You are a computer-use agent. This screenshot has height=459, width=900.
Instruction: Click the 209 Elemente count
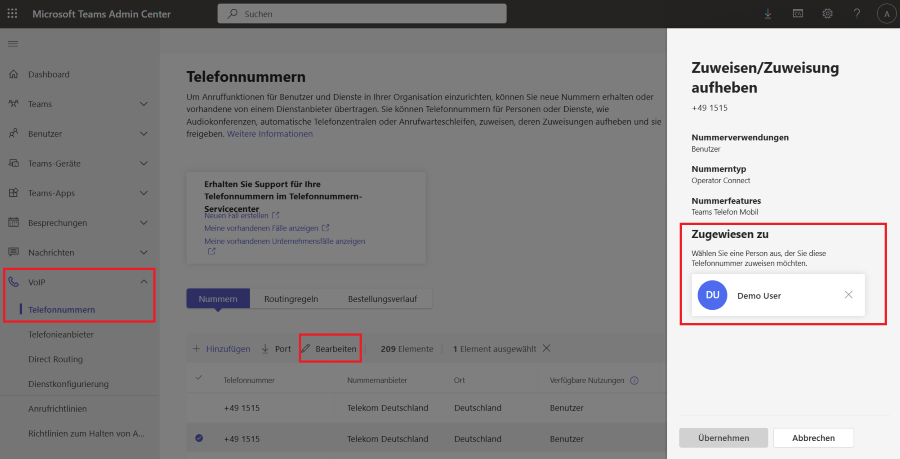(406, 349)
